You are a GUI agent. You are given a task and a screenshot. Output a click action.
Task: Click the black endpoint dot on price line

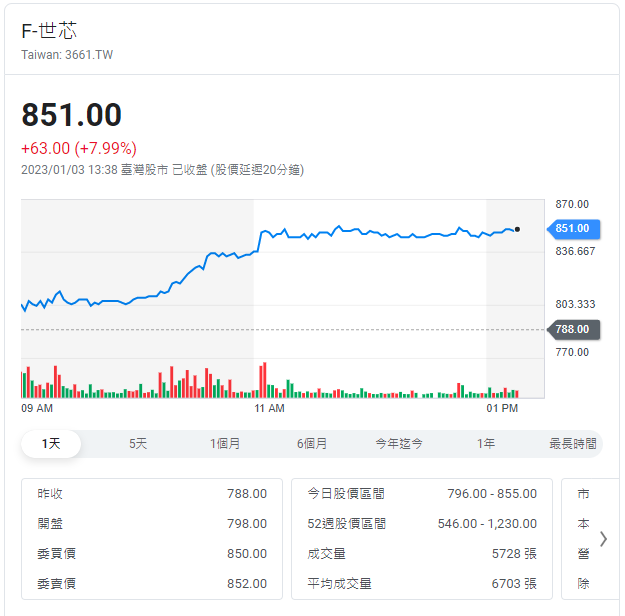[517, 230]
